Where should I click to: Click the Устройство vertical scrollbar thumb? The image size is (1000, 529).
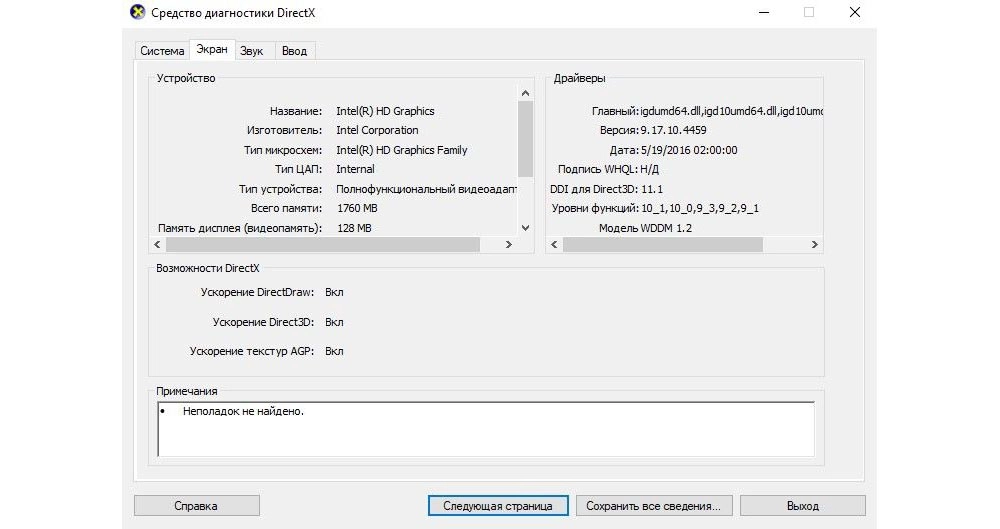click(x=526, y=139)
